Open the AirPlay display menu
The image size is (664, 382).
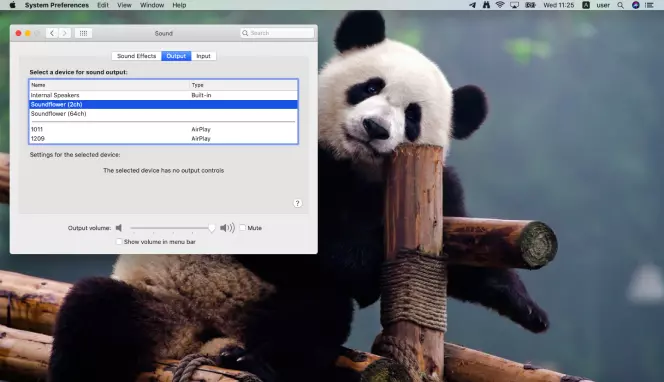[515, 5]
